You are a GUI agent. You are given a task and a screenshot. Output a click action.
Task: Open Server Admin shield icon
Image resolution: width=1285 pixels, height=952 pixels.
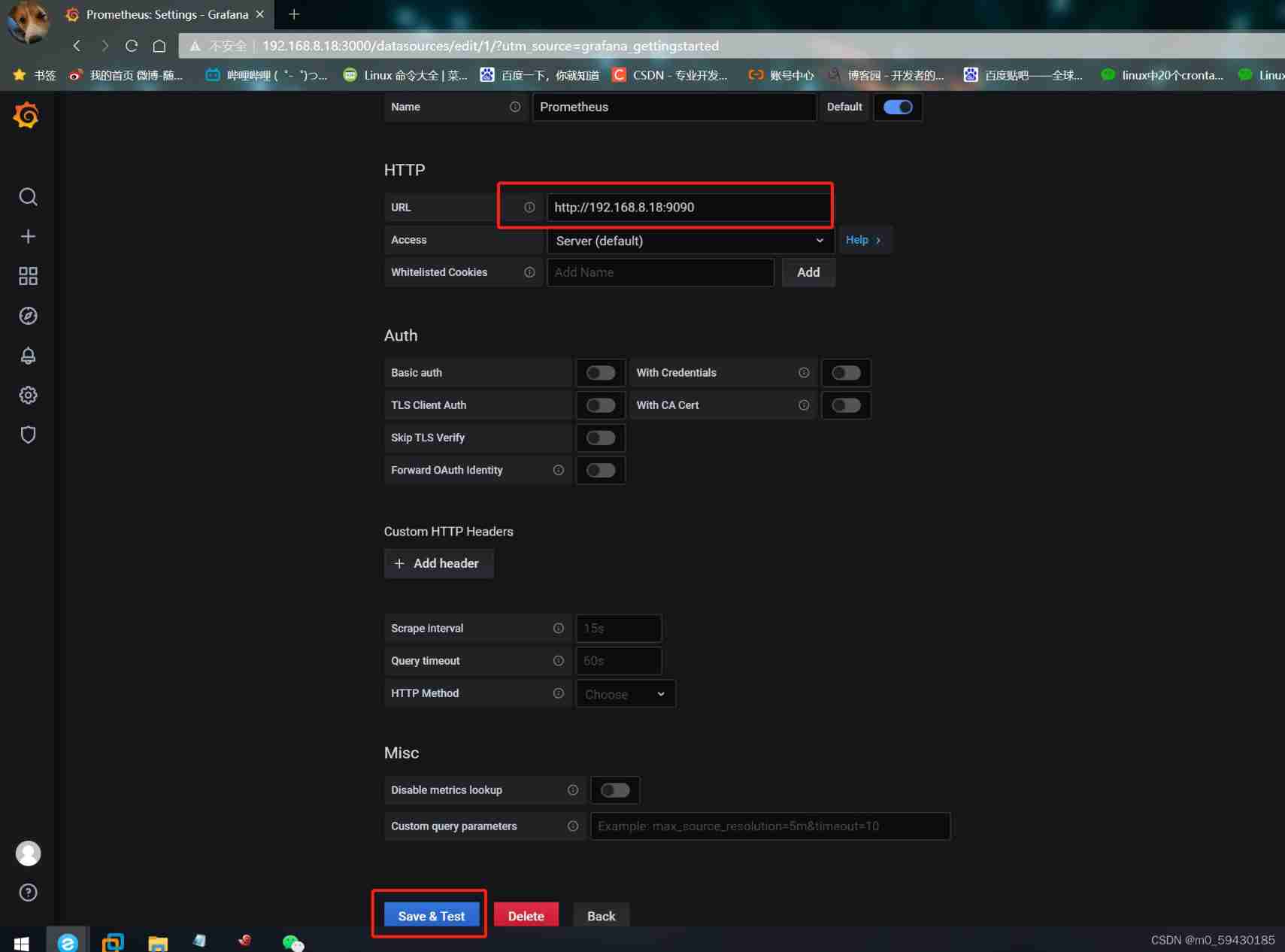click(x=28, y=435)
